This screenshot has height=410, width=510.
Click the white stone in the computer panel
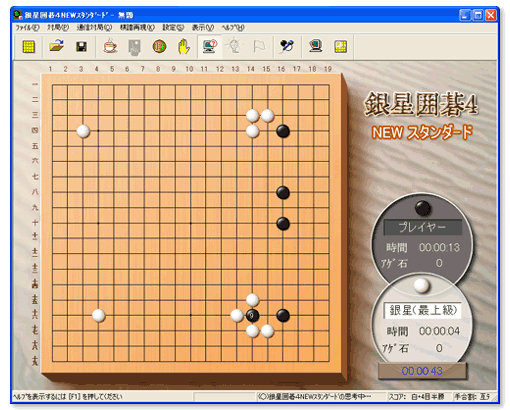click(x=421, y=286)
